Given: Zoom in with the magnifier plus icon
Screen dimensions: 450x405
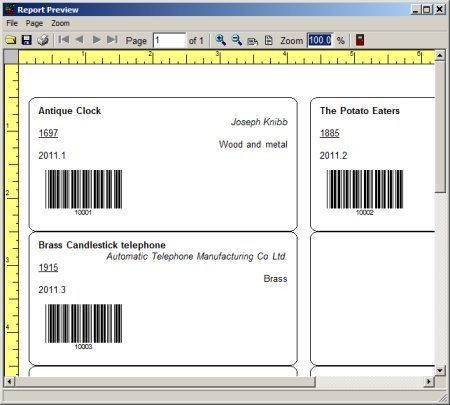Looking at the screenshot, I should coord(220,40).
